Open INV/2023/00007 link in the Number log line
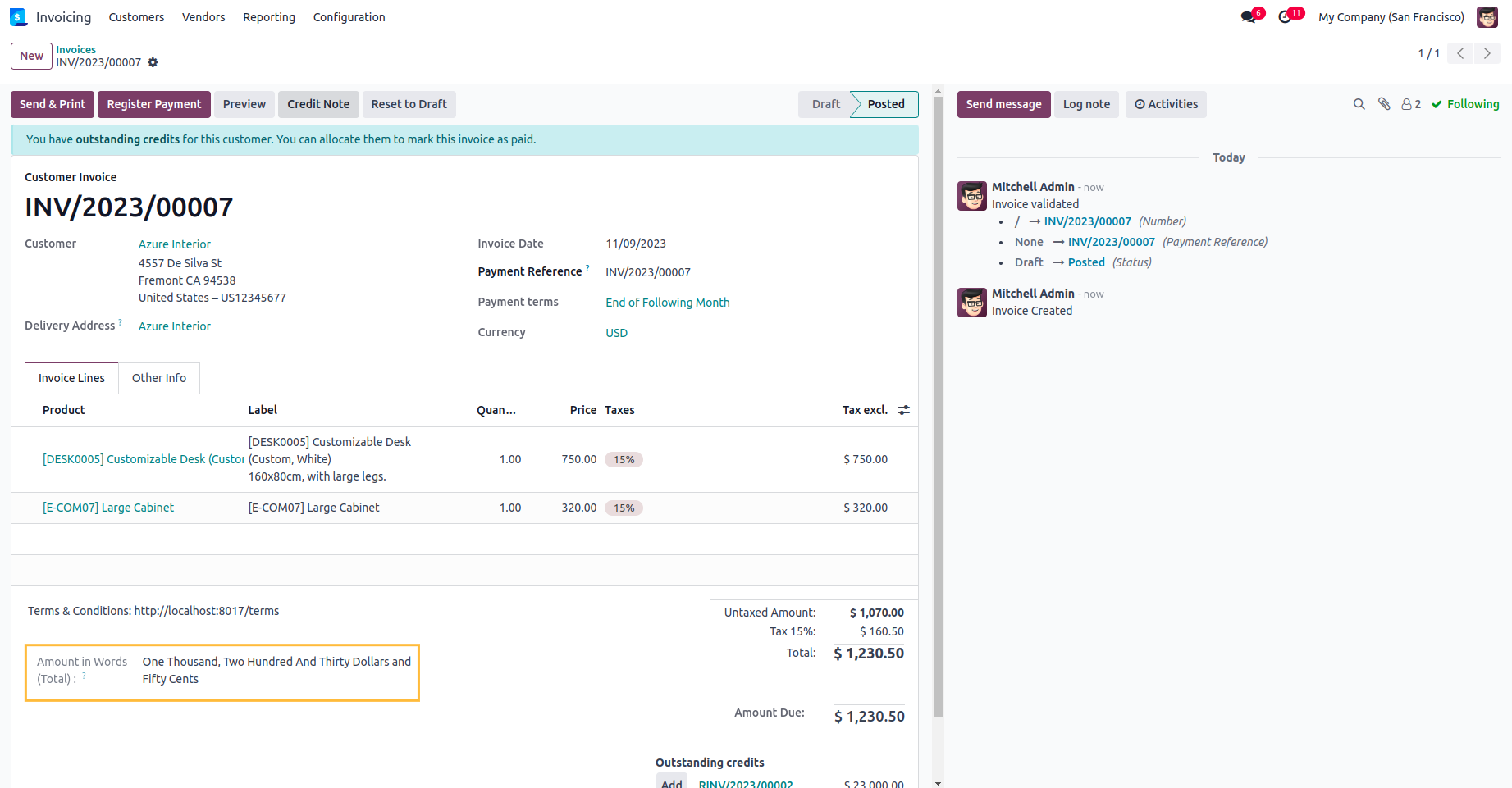 (x=1088, y=221)
